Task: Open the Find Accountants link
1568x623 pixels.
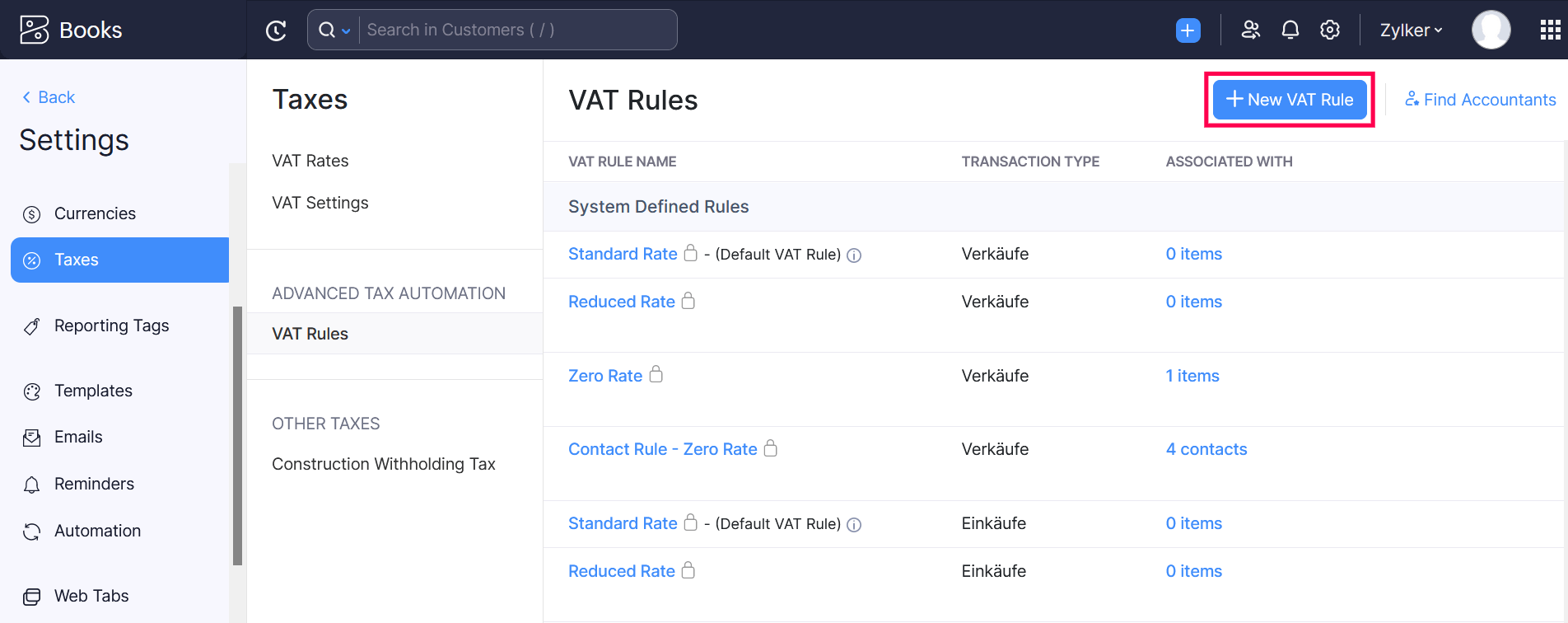Action: click(1480, 100)
